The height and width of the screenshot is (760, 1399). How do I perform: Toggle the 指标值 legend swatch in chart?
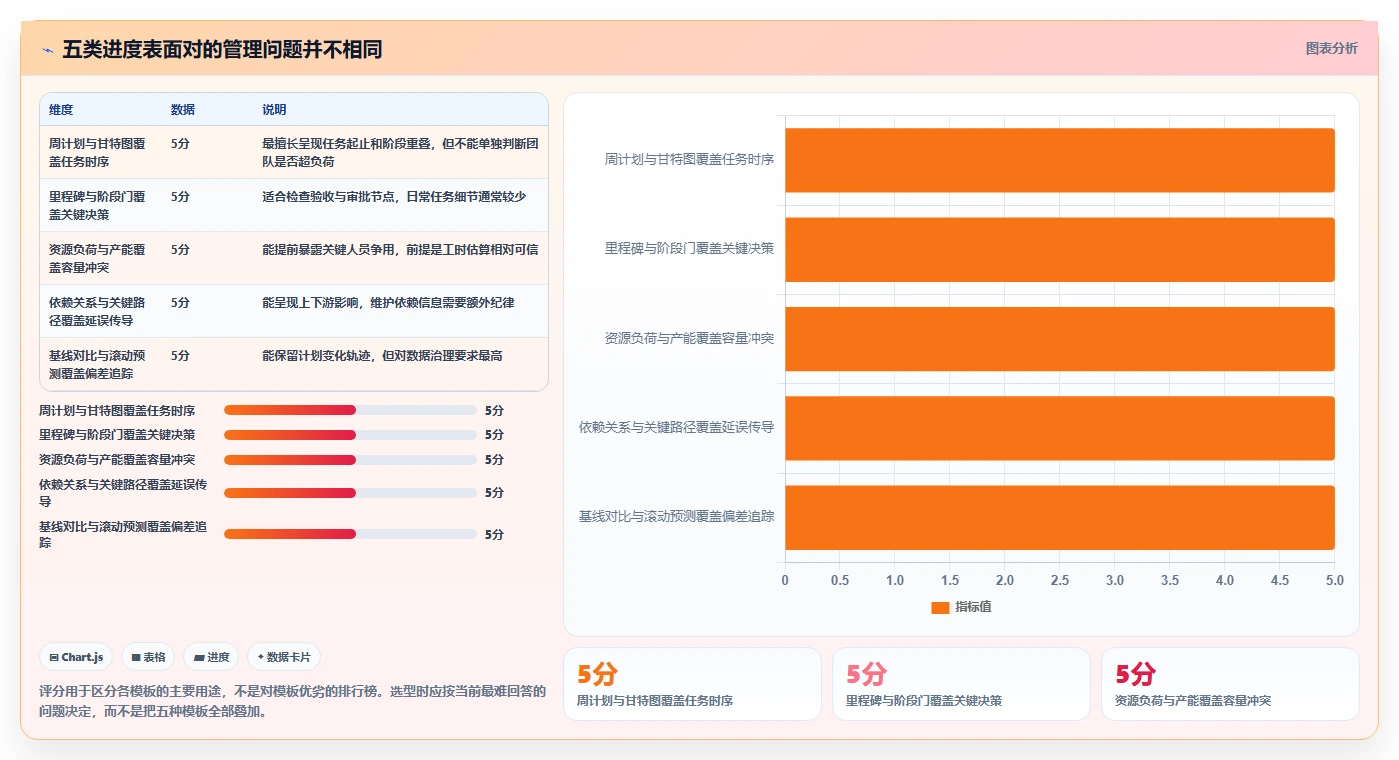click(x=940, y=607)
